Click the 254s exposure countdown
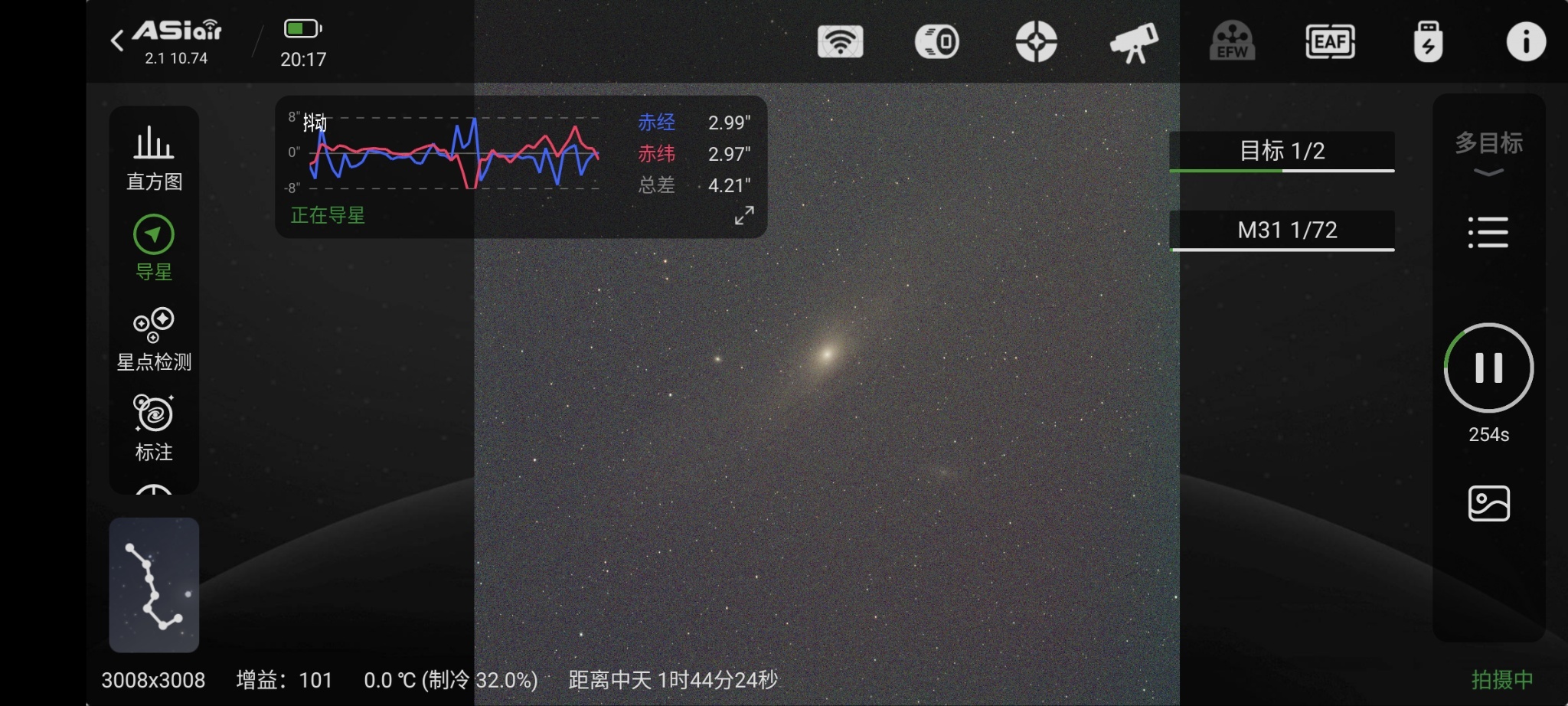1568x706 pixels. tap(1488, 434)
